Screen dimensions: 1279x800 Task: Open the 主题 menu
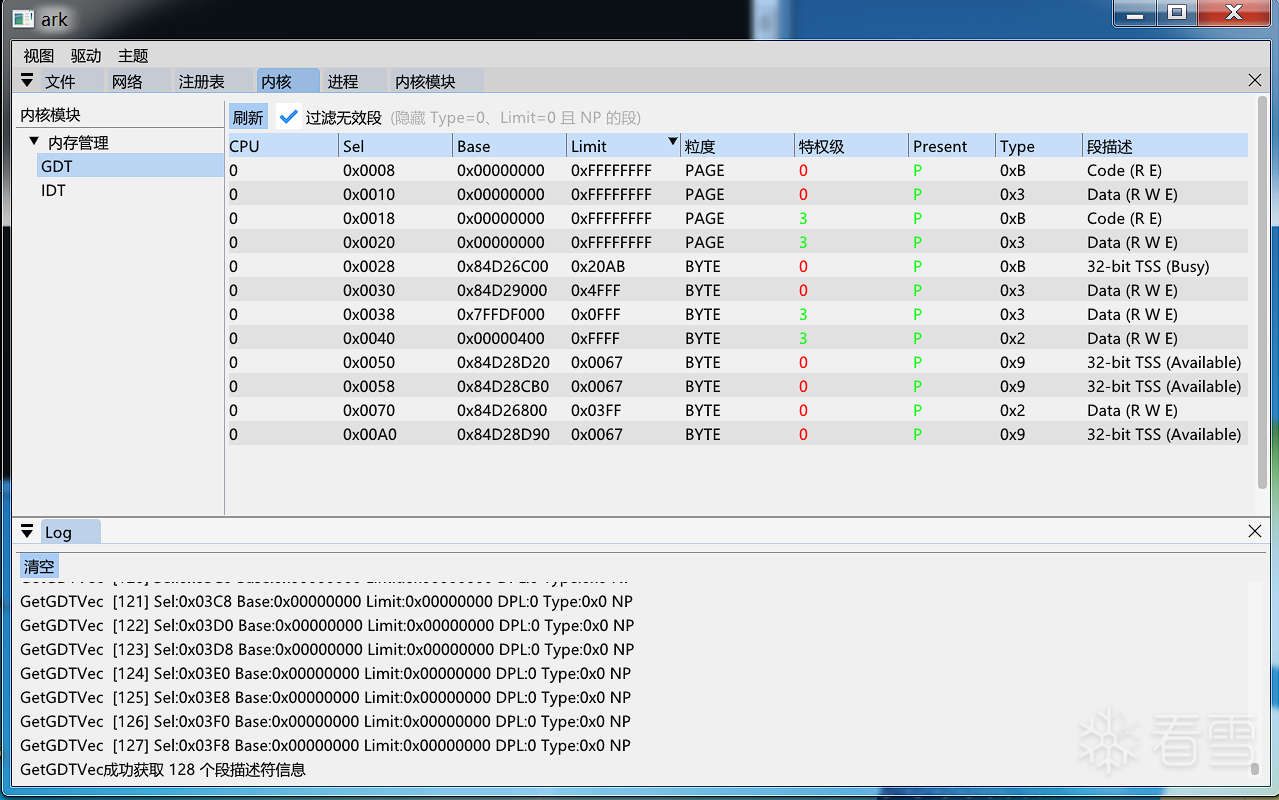(133, 56)
